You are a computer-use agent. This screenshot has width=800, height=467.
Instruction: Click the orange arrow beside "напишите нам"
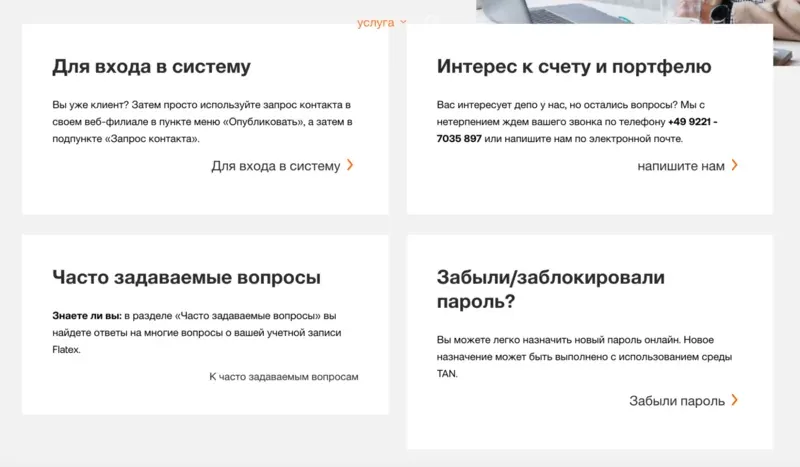coord(735,165)
